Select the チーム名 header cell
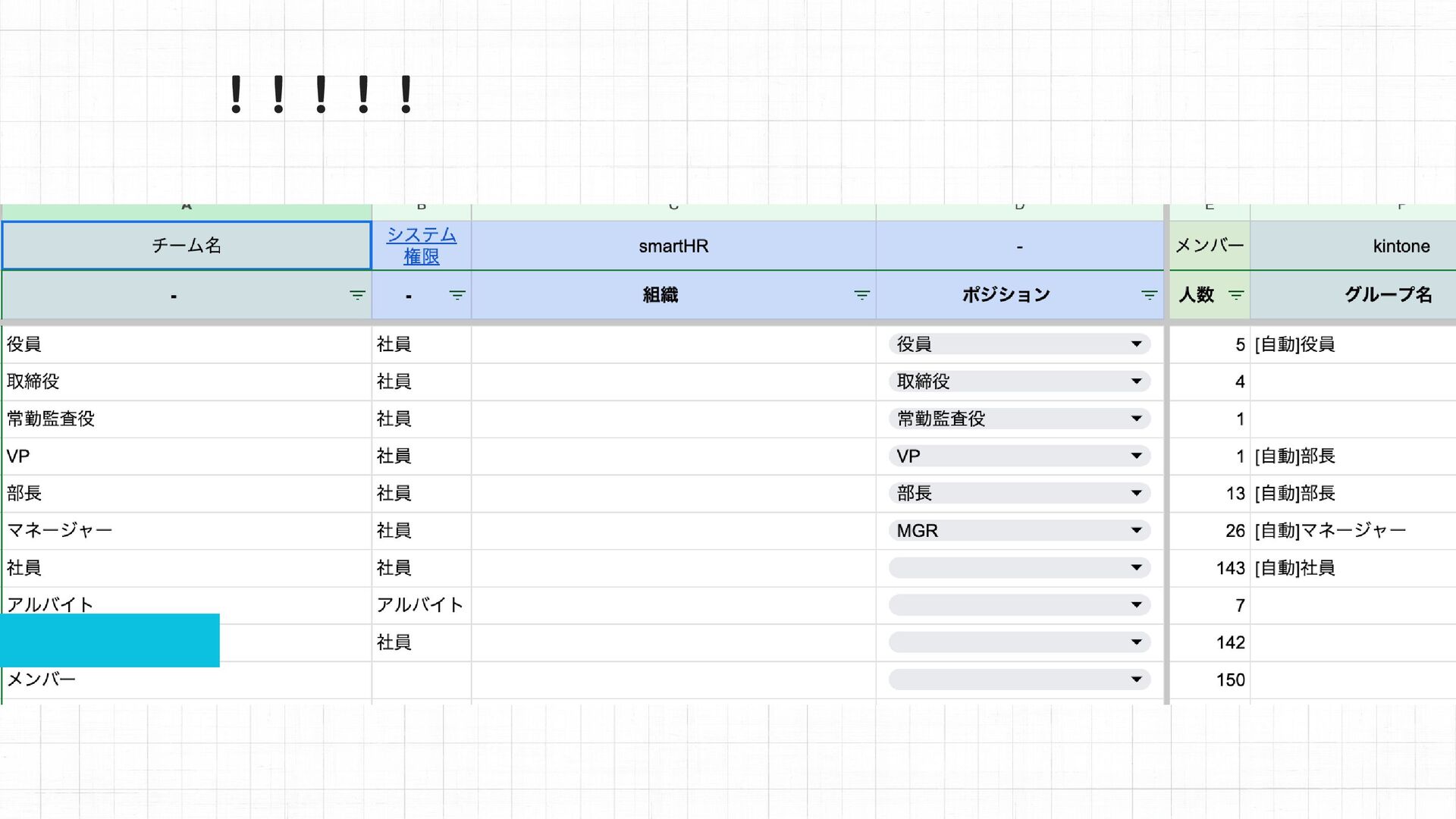This screenshot has height=819, width=1456. pyautogui.click(x=186, y=246)
